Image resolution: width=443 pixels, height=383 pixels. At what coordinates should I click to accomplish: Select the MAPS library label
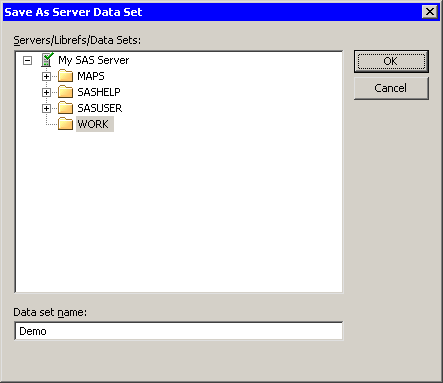coord(91,76)
